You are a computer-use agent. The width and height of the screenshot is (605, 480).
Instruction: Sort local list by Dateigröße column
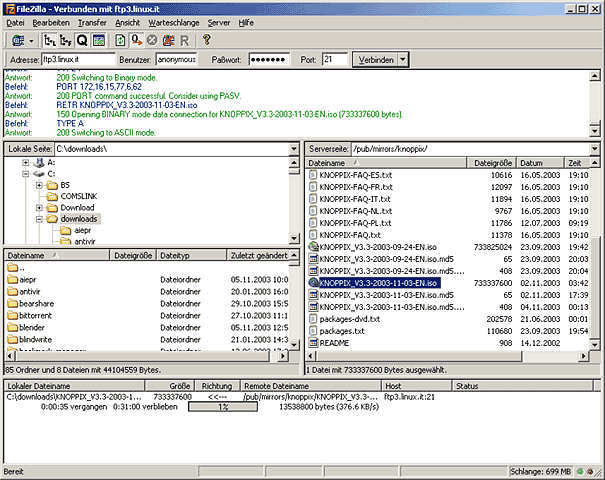[x=133, y=255]
